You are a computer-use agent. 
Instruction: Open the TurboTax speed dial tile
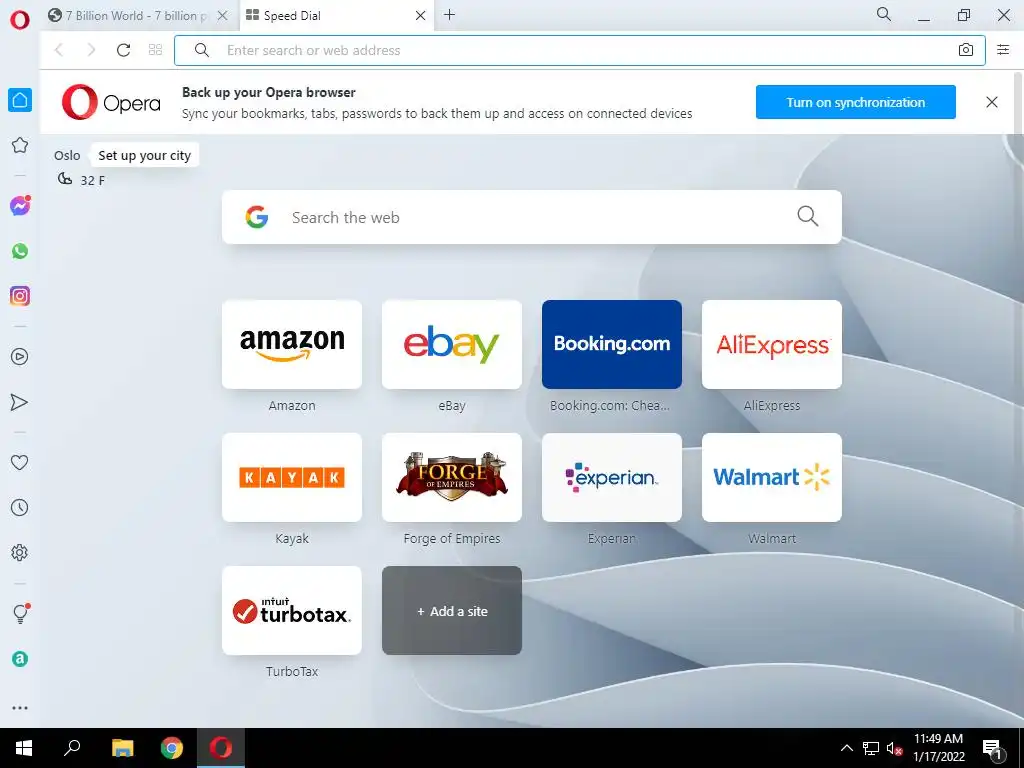292,611
